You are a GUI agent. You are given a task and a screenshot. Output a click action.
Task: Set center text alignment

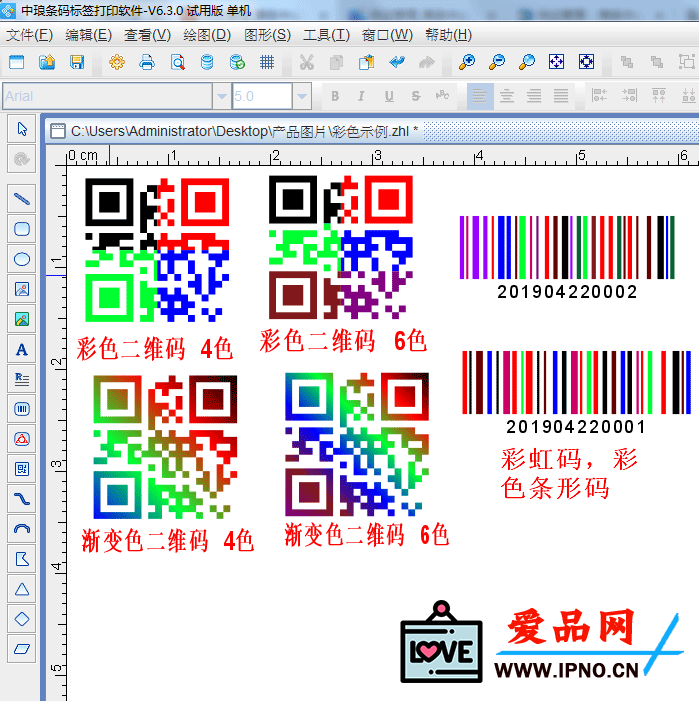(507, 96)
